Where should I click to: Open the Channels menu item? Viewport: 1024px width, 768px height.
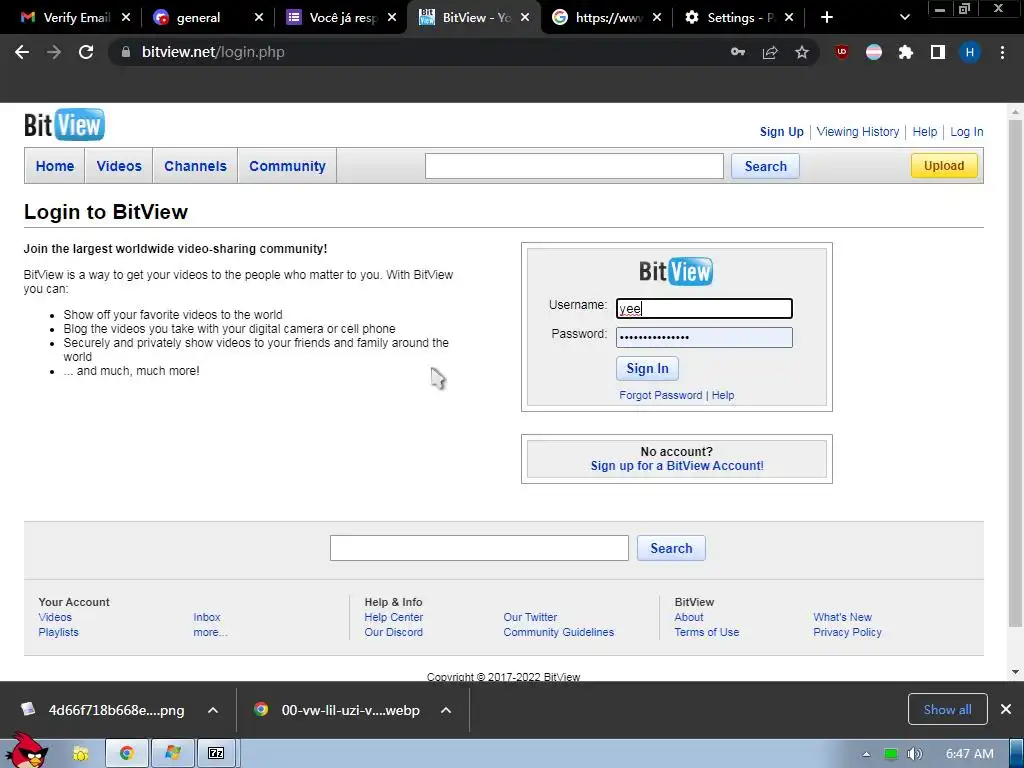(x=195, y=166)
